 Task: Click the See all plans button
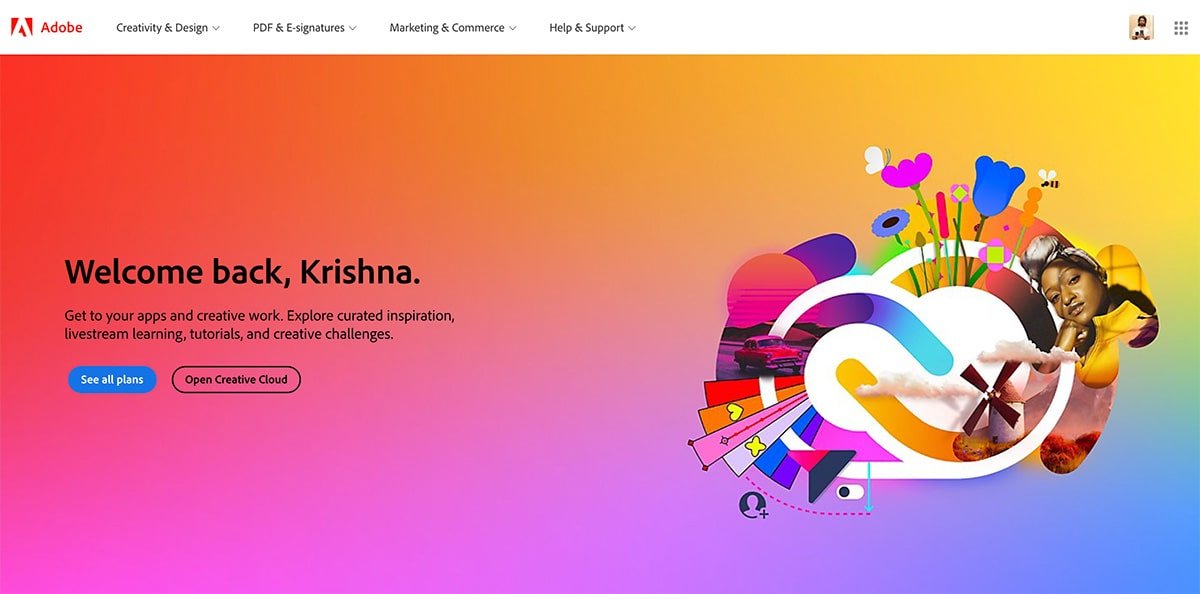(x=112, y=380)
